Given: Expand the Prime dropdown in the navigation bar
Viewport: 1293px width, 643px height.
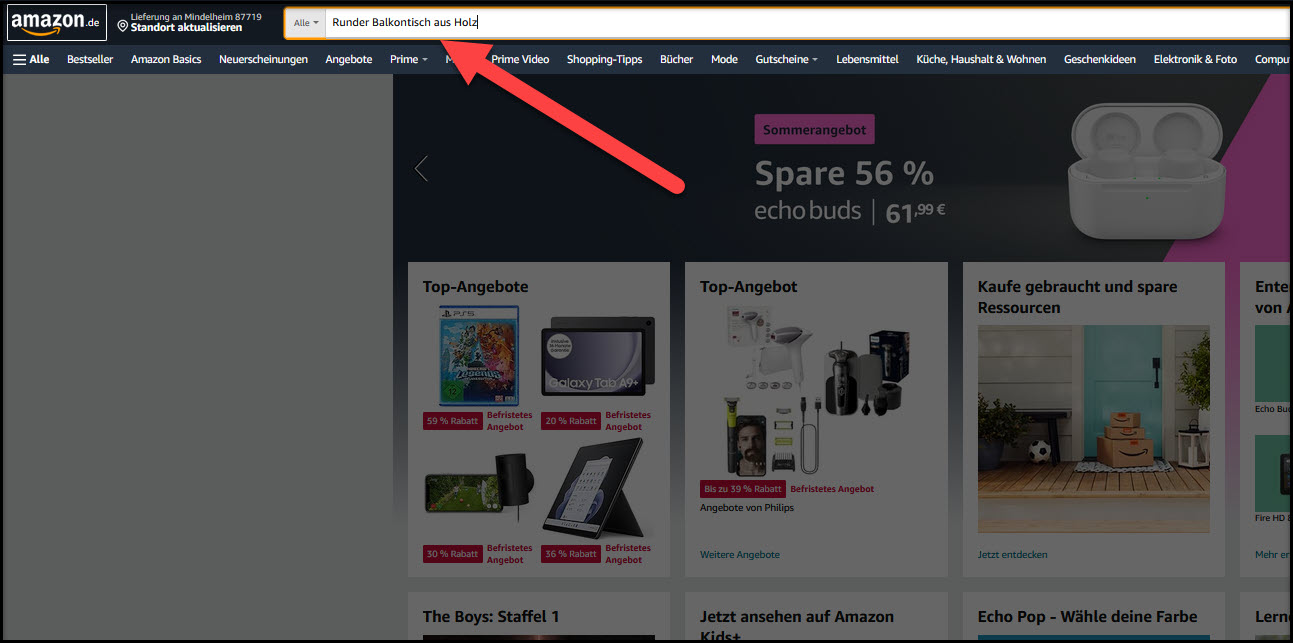Looking at the screenshot, I should [x=408, y=59].
